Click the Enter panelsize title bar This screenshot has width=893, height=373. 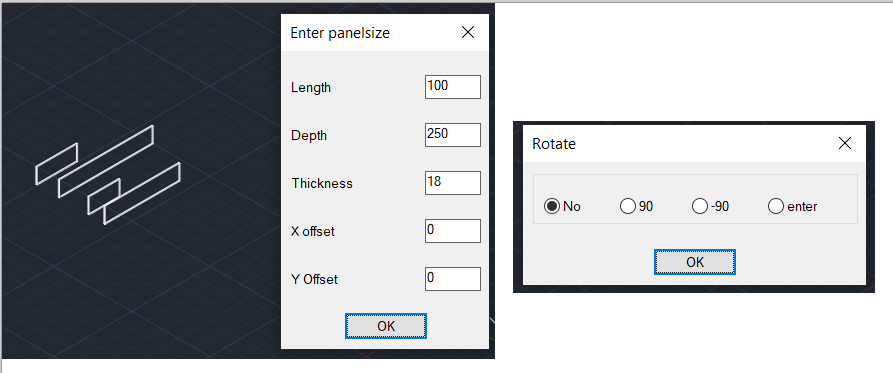(370, 32)
